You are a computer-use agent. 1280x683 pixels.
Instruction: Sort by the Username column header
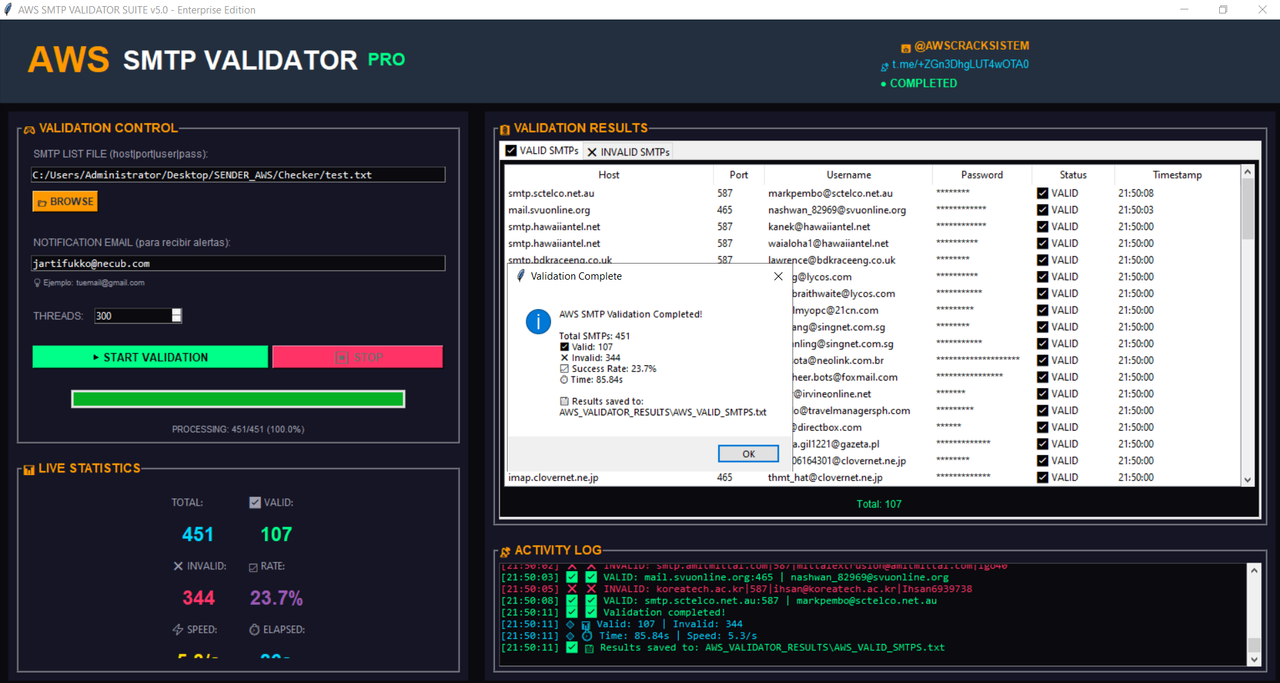[x=849, y=175]
